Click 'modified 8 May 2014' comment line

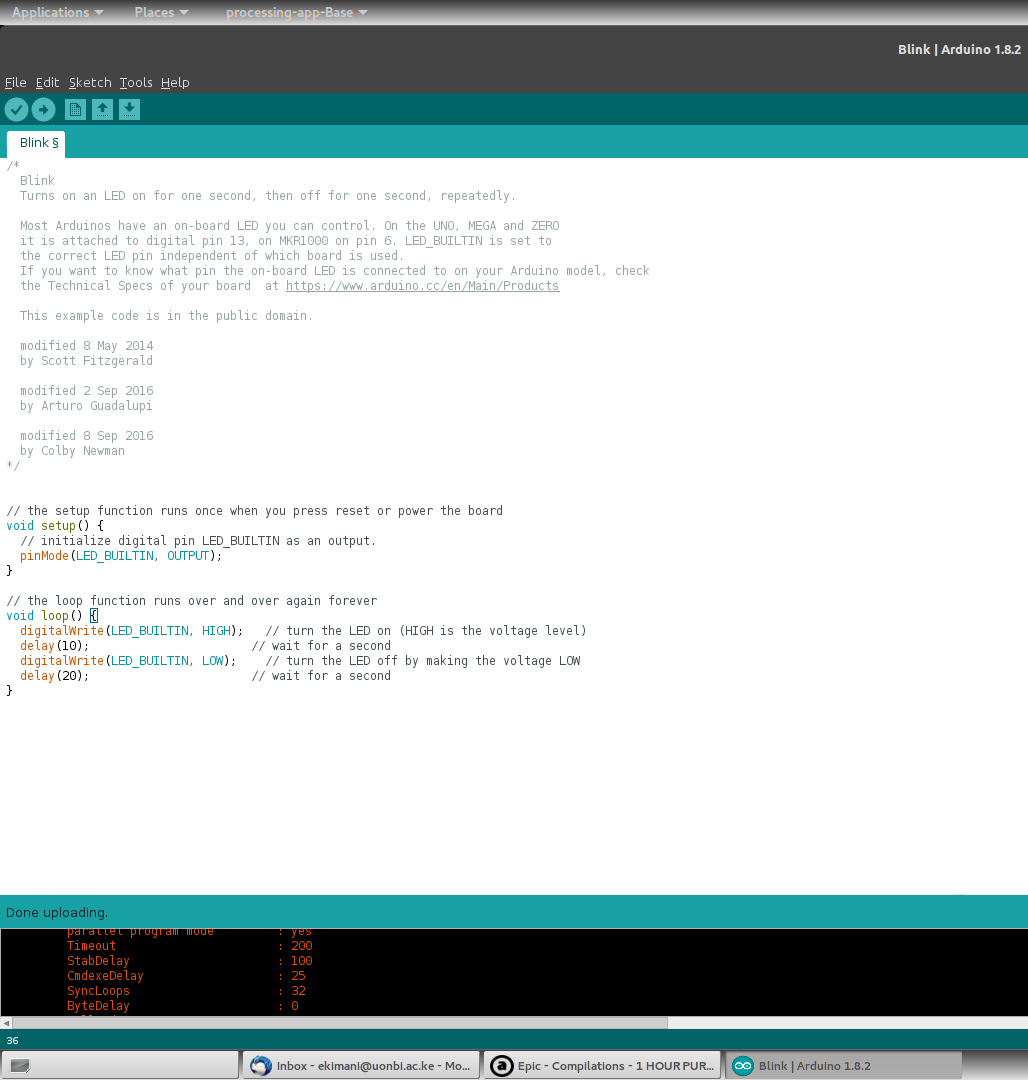pos(87,346)
